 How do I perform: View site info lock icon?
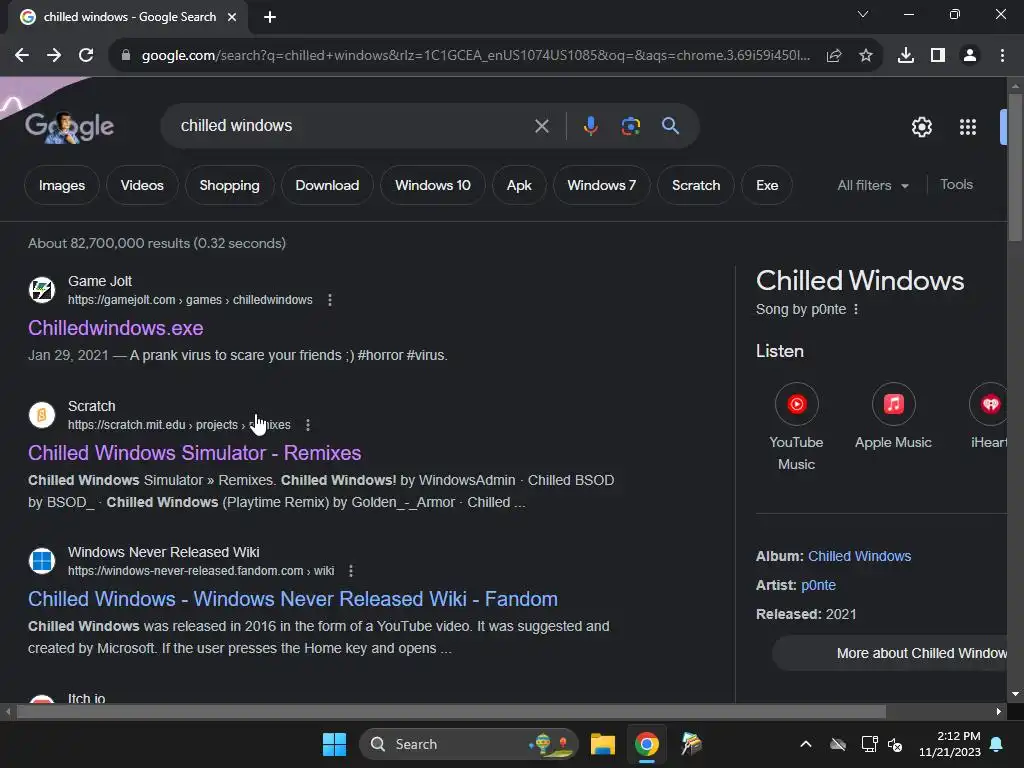(x=126, y=56)
